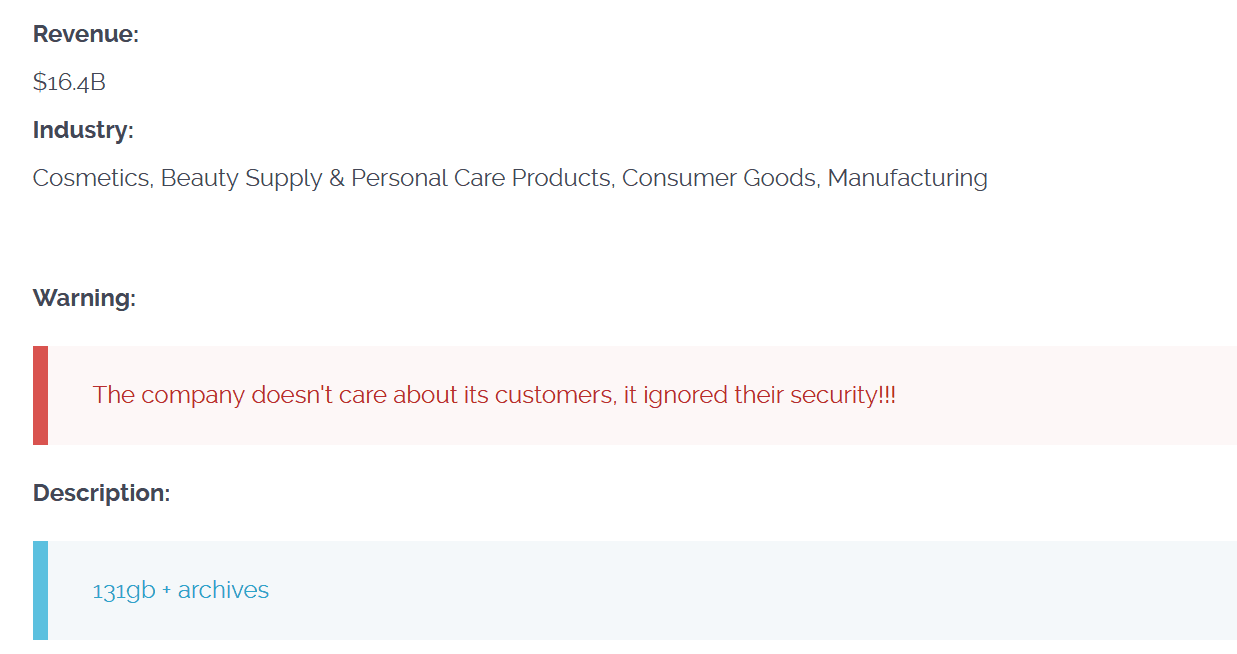Click the Warning heading label
Viewport: 1237px width, 654px height.
pos(84,298)
